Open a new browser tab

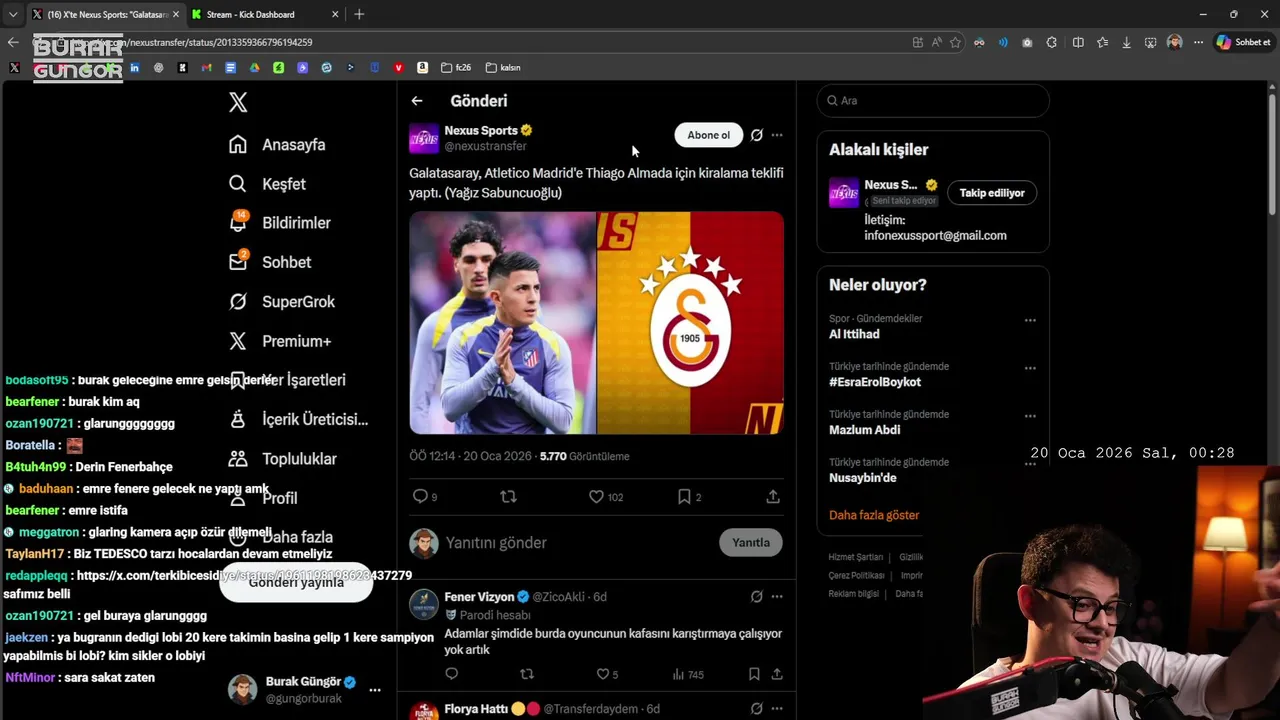(x=359, y=14)
